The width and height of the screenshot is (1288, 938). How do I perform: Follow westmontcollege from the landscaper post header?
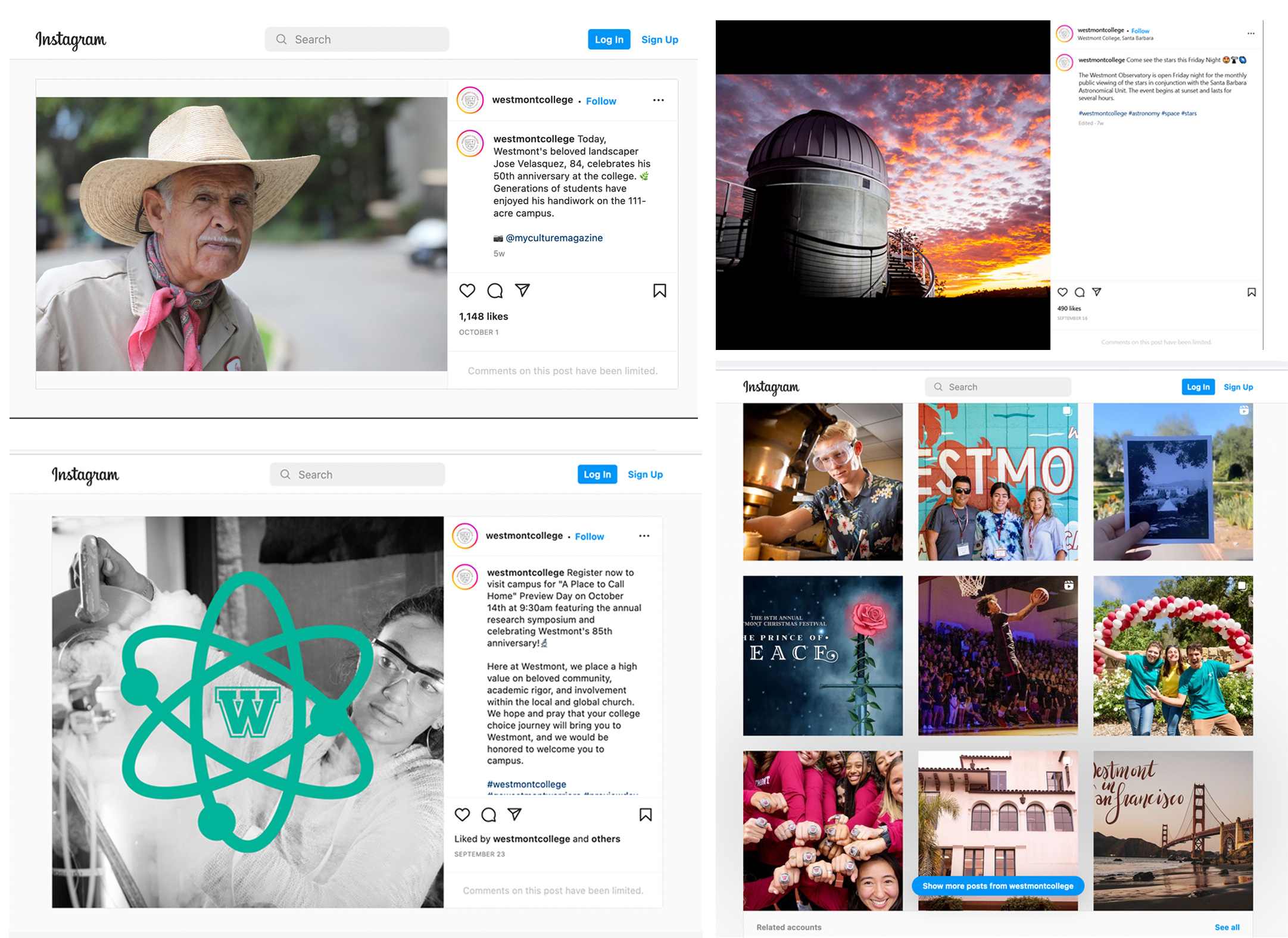[600, 101]
